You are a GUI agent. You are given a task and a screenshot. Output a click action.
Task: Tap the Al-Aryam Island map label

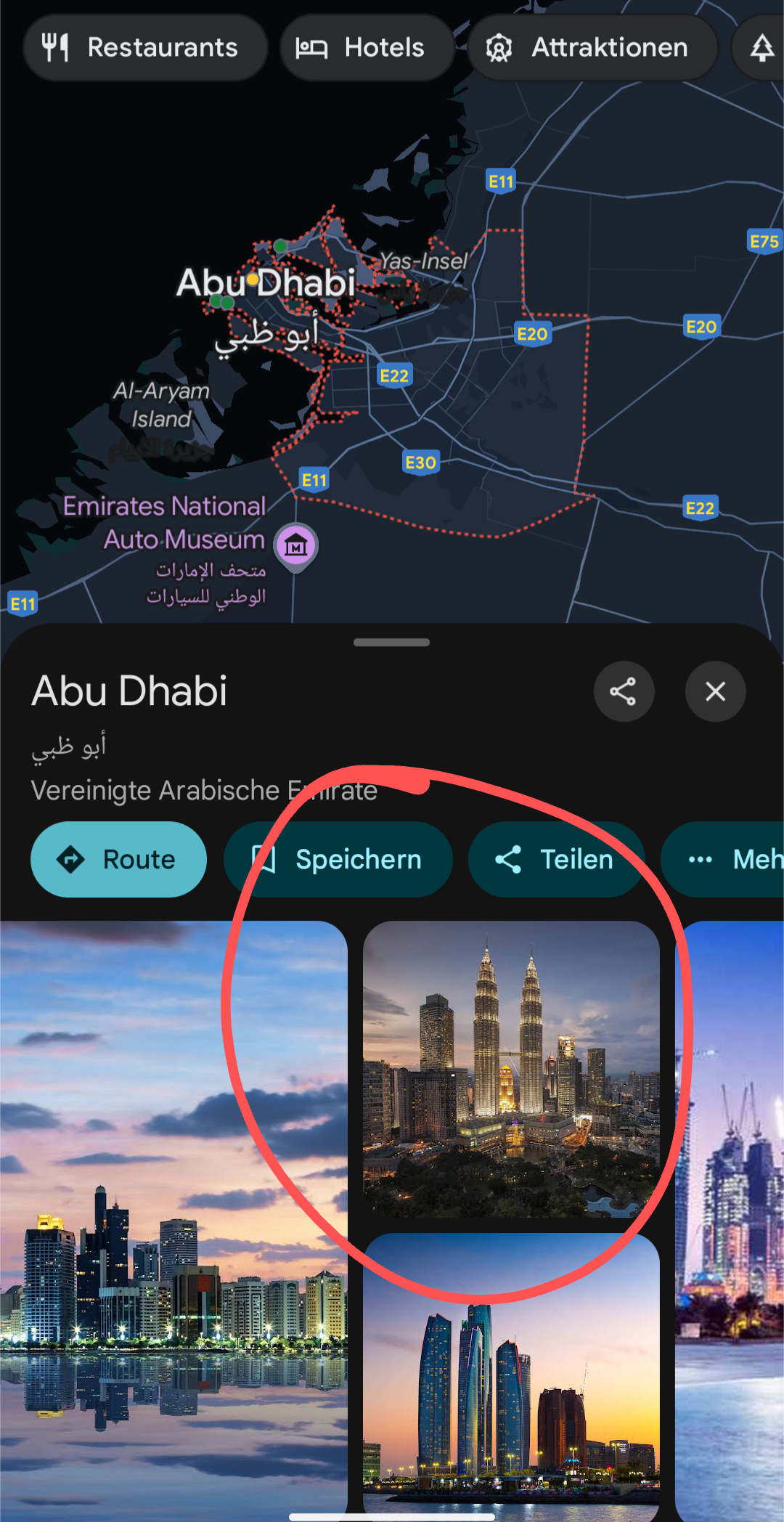click(161, 404)
